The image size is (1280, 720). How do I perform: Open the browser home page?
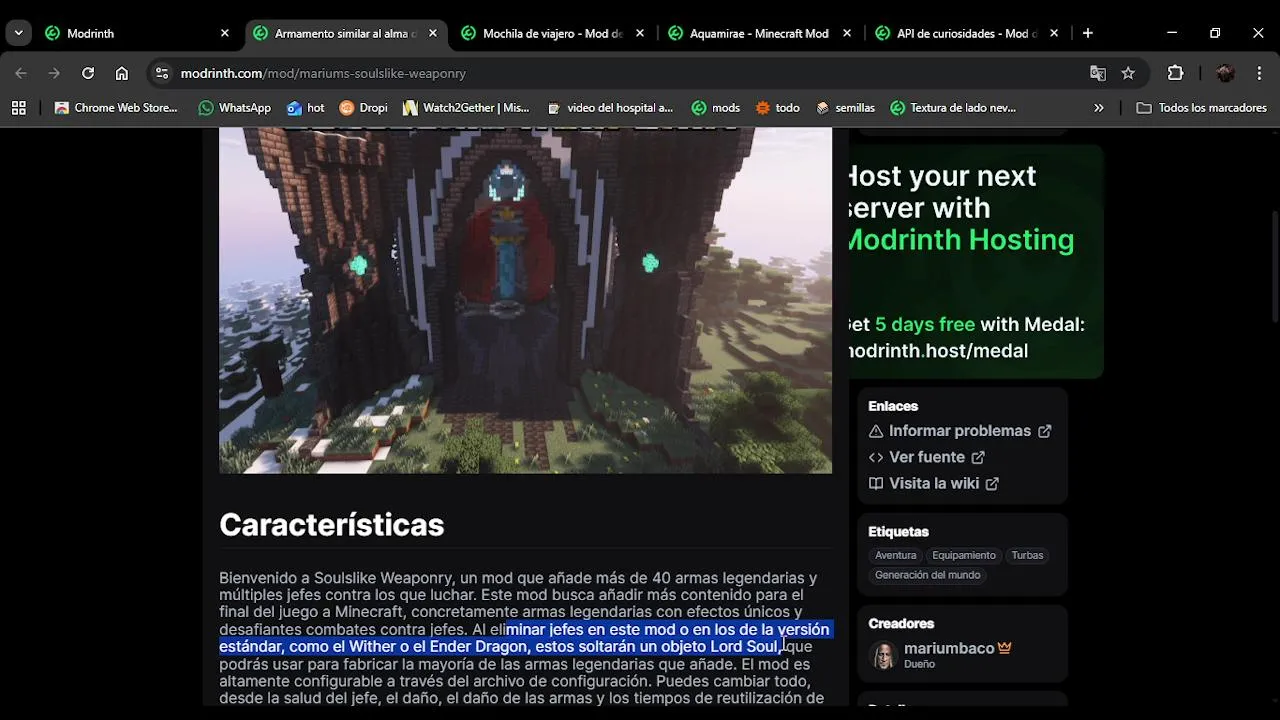(x=122, y=73)
